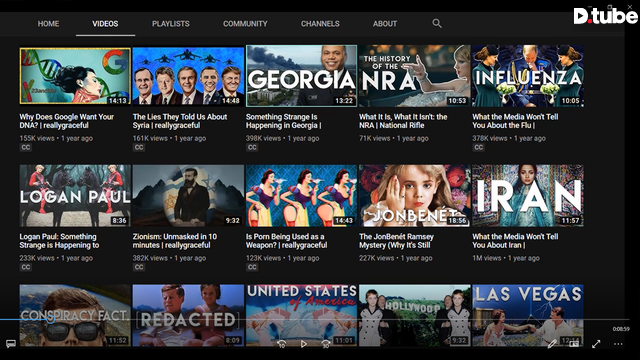Open the History of the NRA thumbnail

(x=414, y=76)
